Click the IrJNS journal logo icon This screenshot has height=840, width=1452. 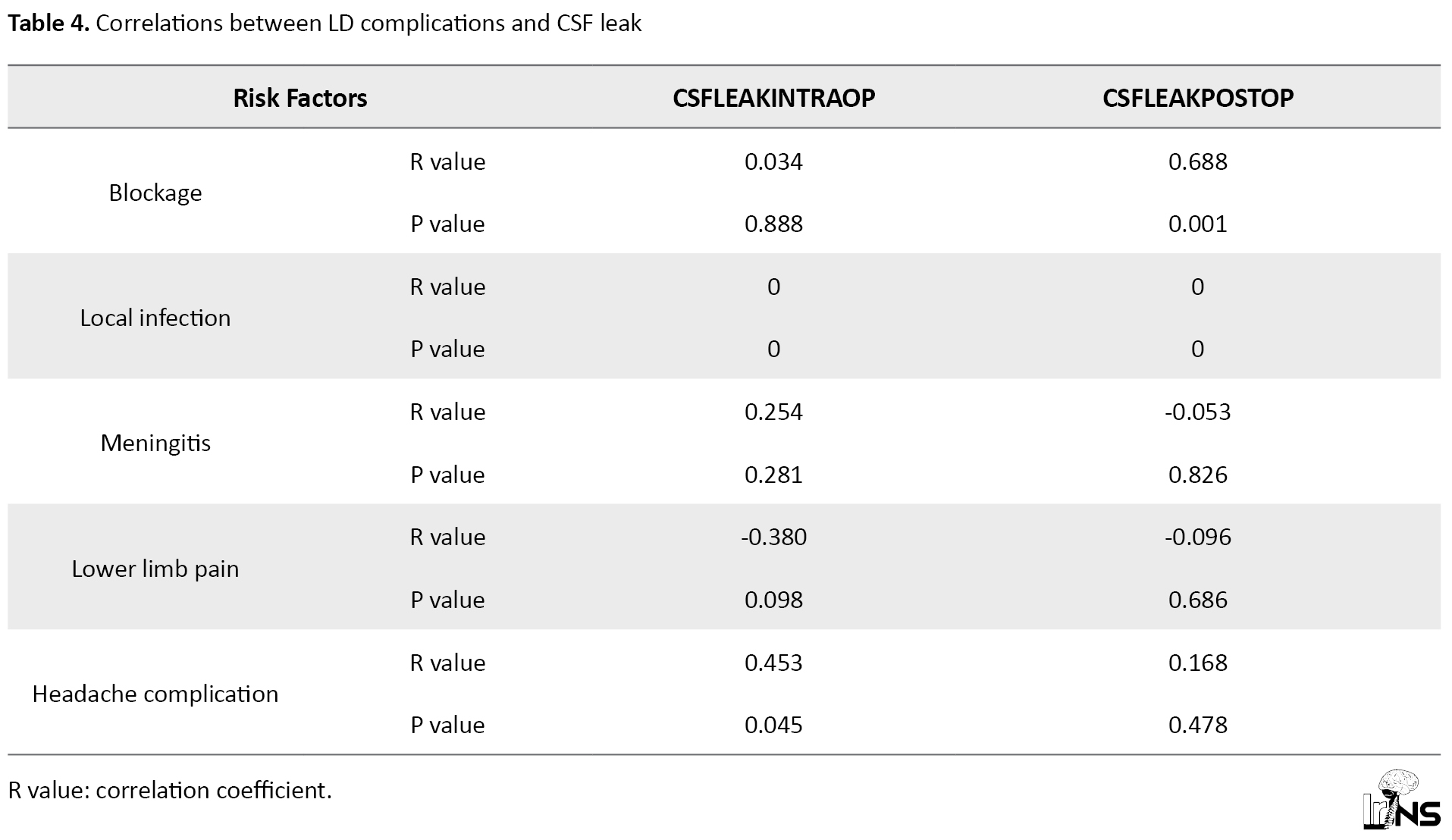[x=1402, y=800]
